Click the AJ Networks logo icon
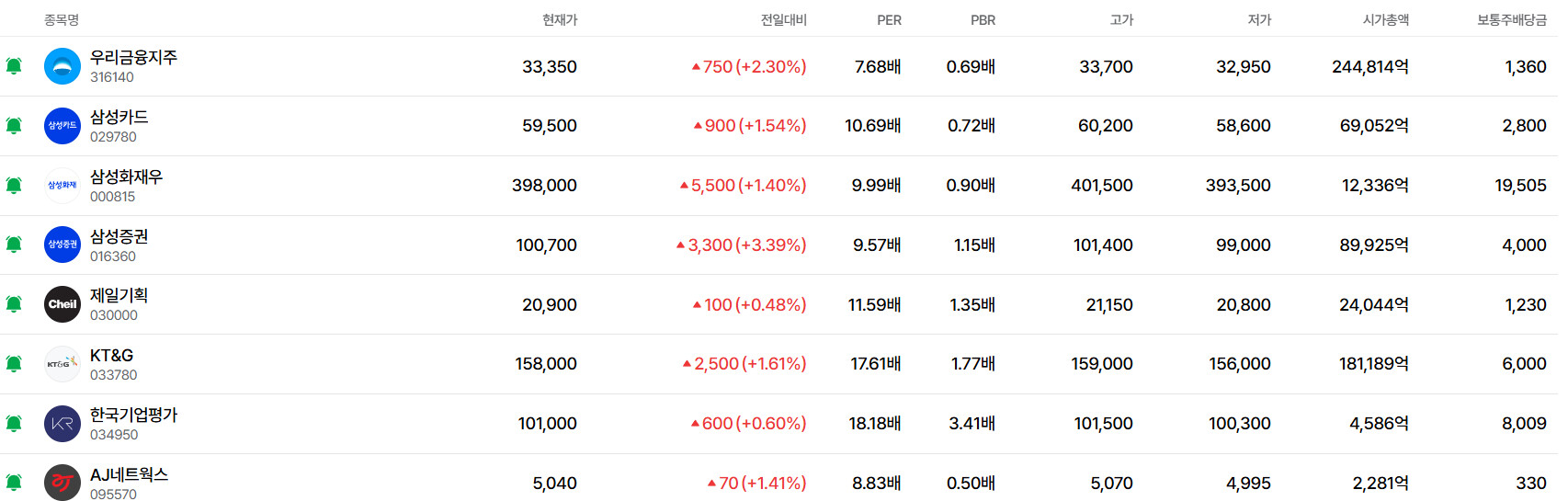 [x=62, y=483]
